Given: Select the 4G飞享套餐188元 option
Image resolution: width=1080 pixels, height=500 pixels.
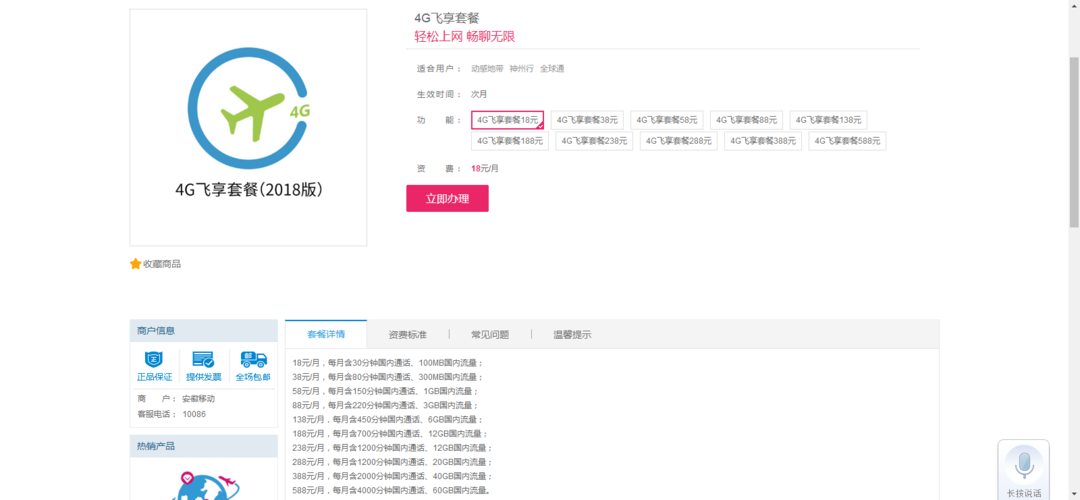Looking at the screenshot, I should 510,141.
